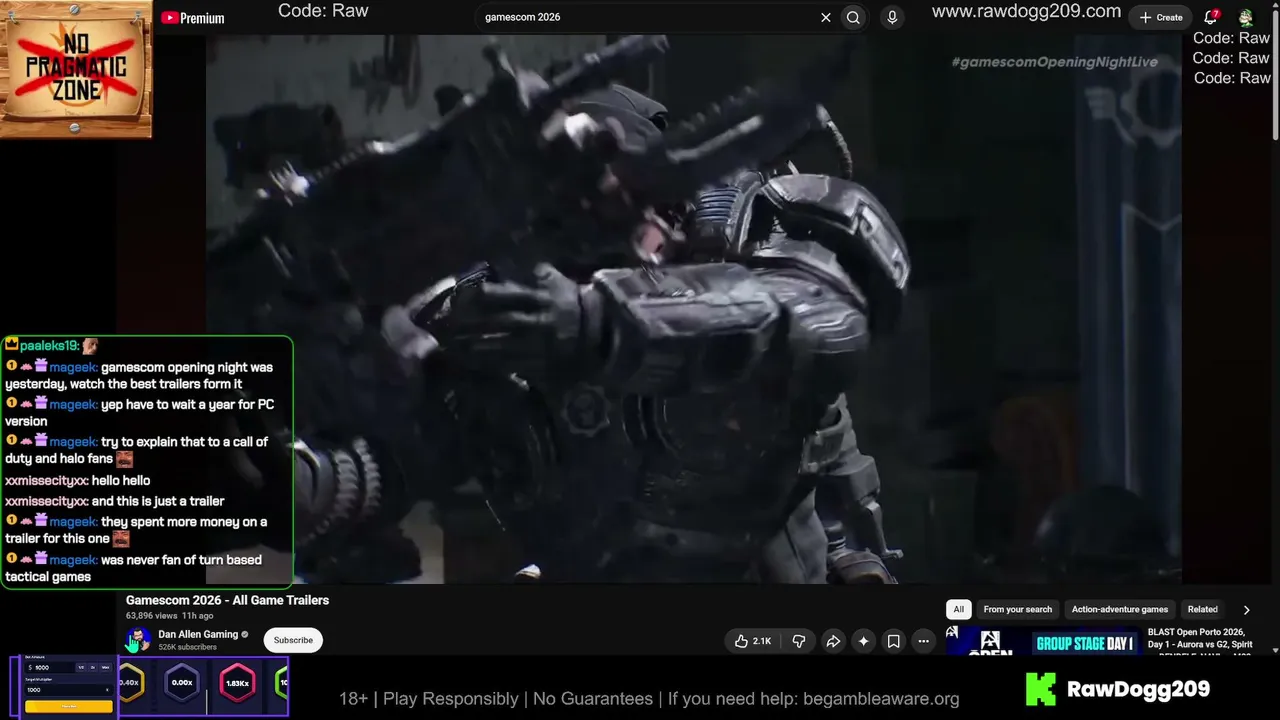Click the chat message "hello hello"
This screenshot has width=1280, height=720.
[120, 480]
